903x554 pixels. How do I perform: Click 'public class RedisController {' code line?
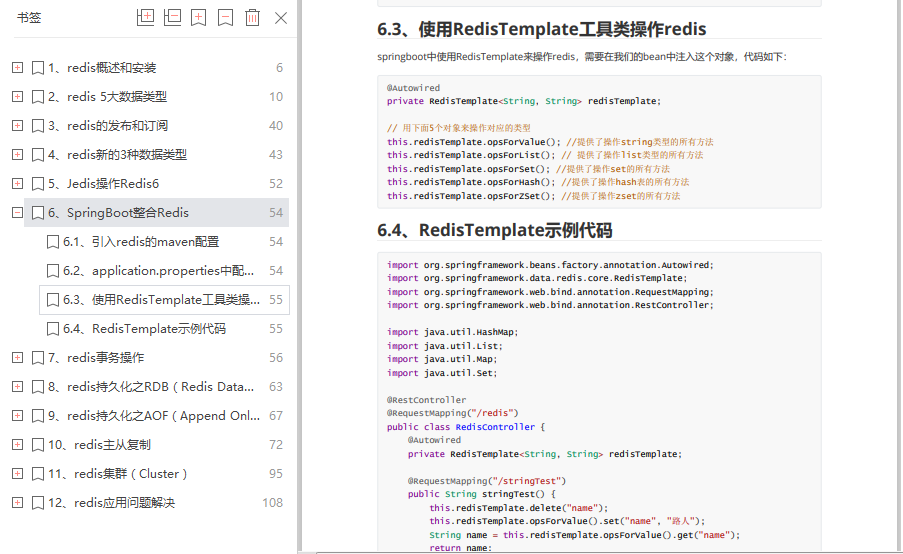pos(466,427)
